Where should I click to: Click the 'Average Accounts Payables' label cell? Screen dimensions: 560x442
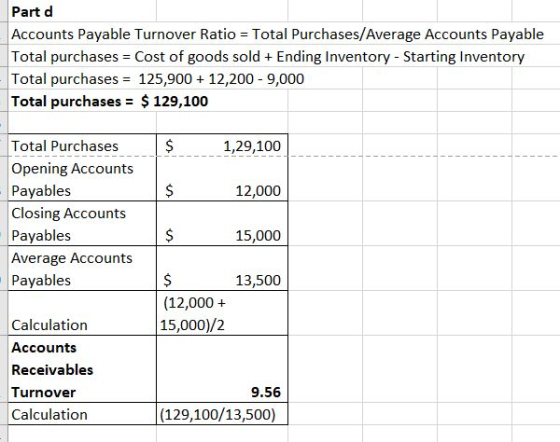pyautogui.click(x=82, y=268)
